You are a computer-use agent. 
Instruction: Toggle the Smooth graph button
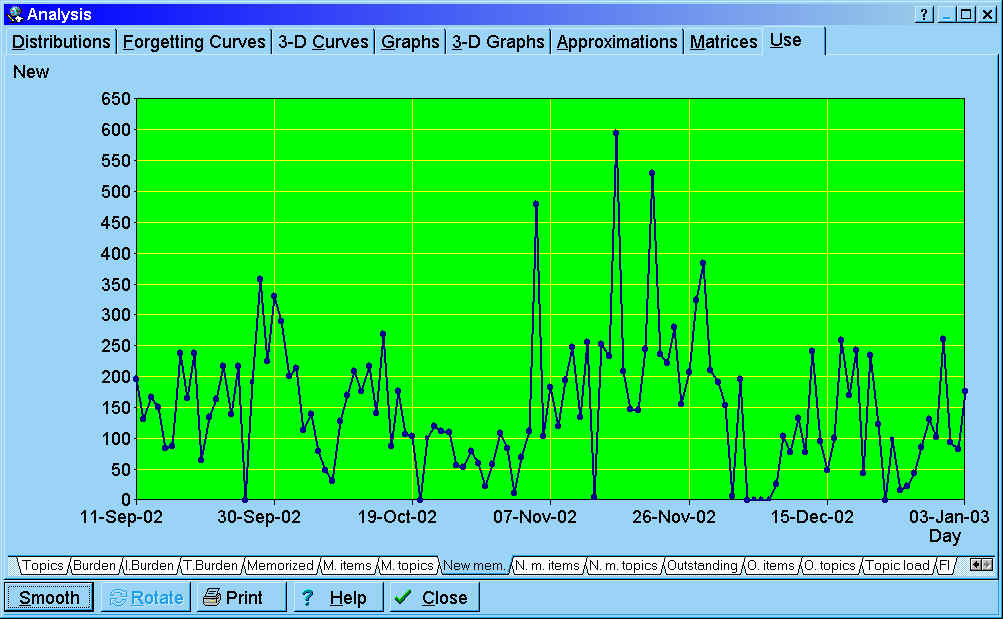click(49, 597)
